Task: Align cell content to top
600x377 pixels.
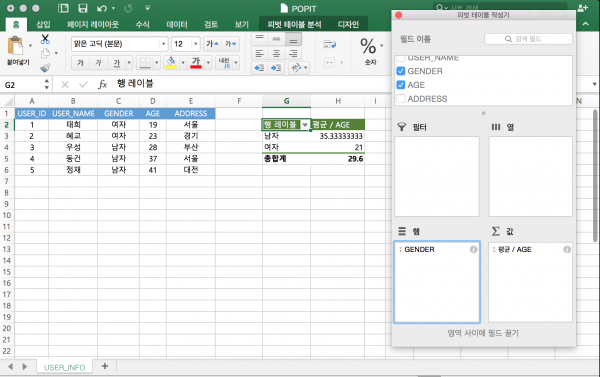Action: click(259, 38)
